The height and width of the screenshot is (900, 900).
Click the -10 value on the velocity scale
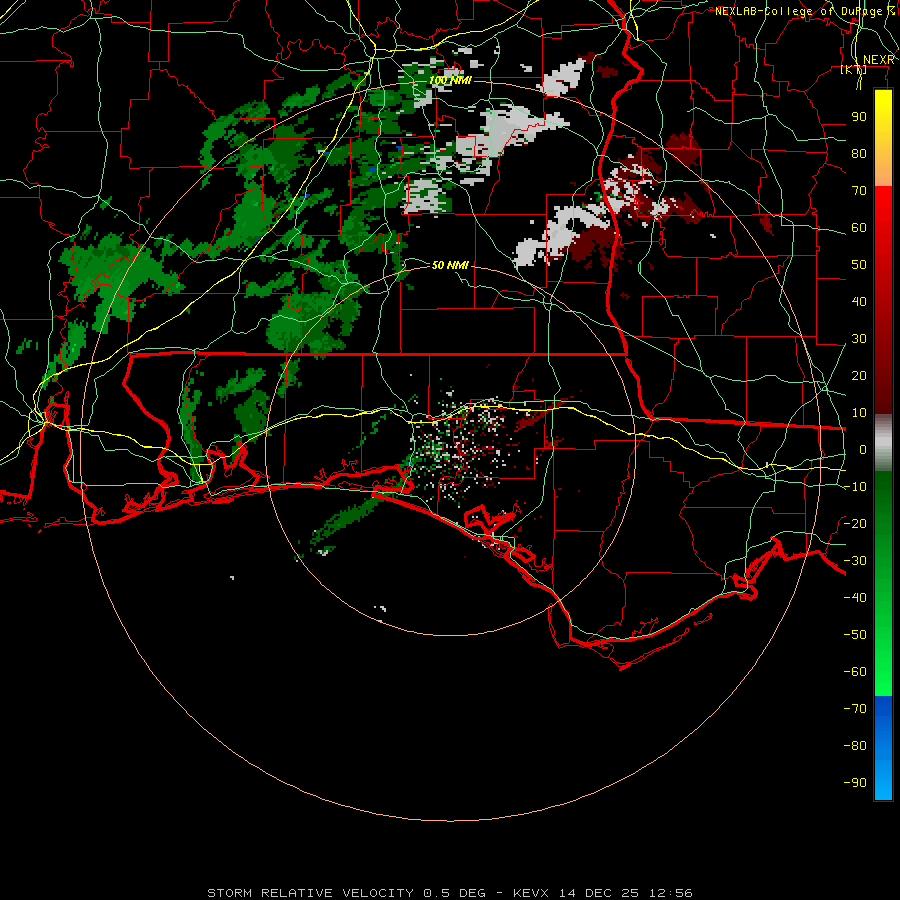pyautogui.click(x=855, y=487)
